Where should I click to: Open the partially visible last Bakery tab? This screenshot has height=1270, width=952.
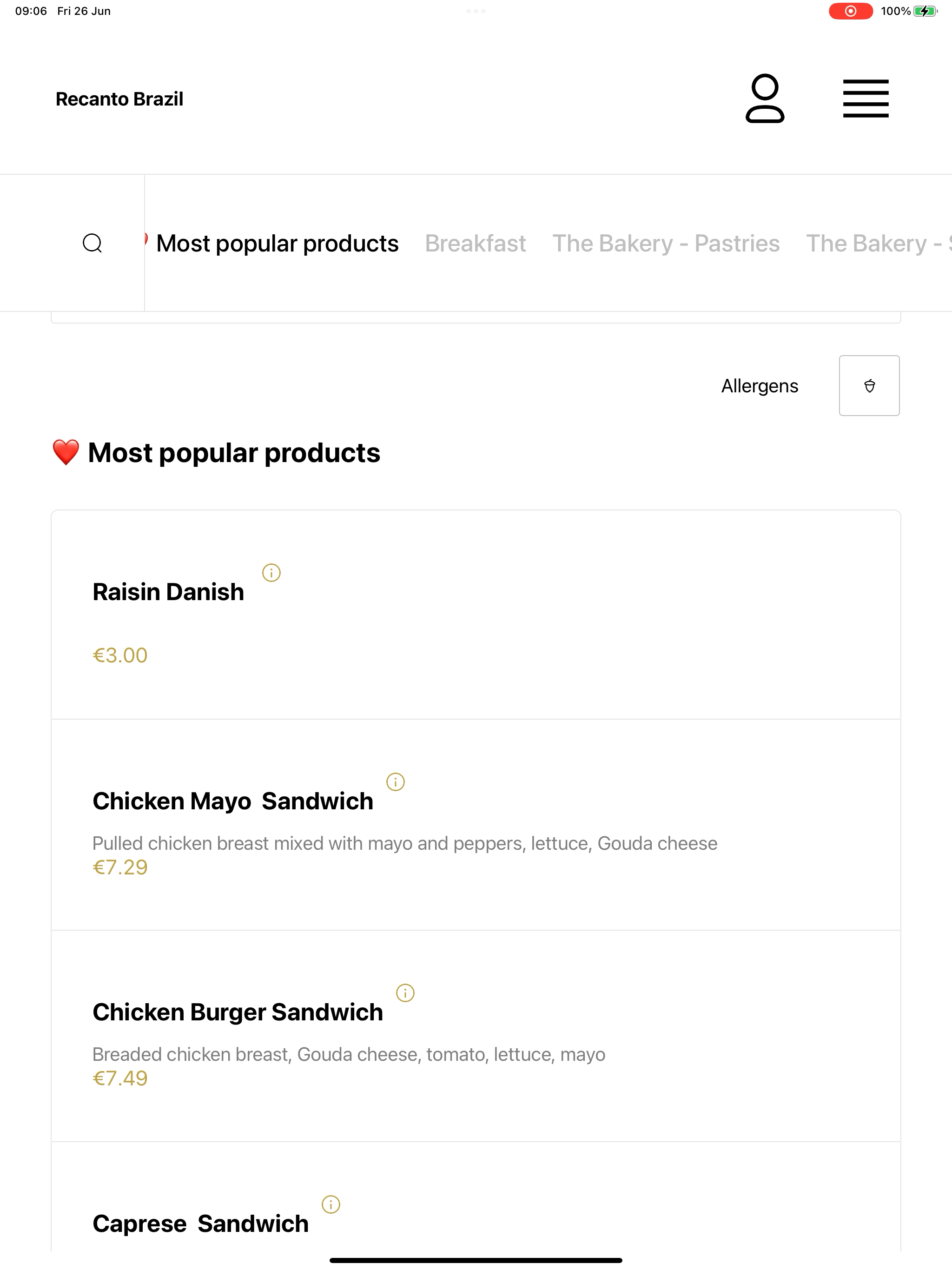tap(879, 243)
